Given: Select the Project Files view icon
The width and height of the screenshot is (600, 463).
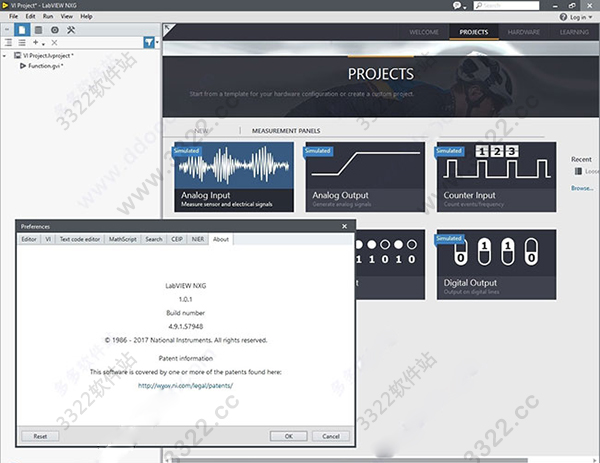Looking at the screenshot, I should pyautogui.click(x=22, y=30).
